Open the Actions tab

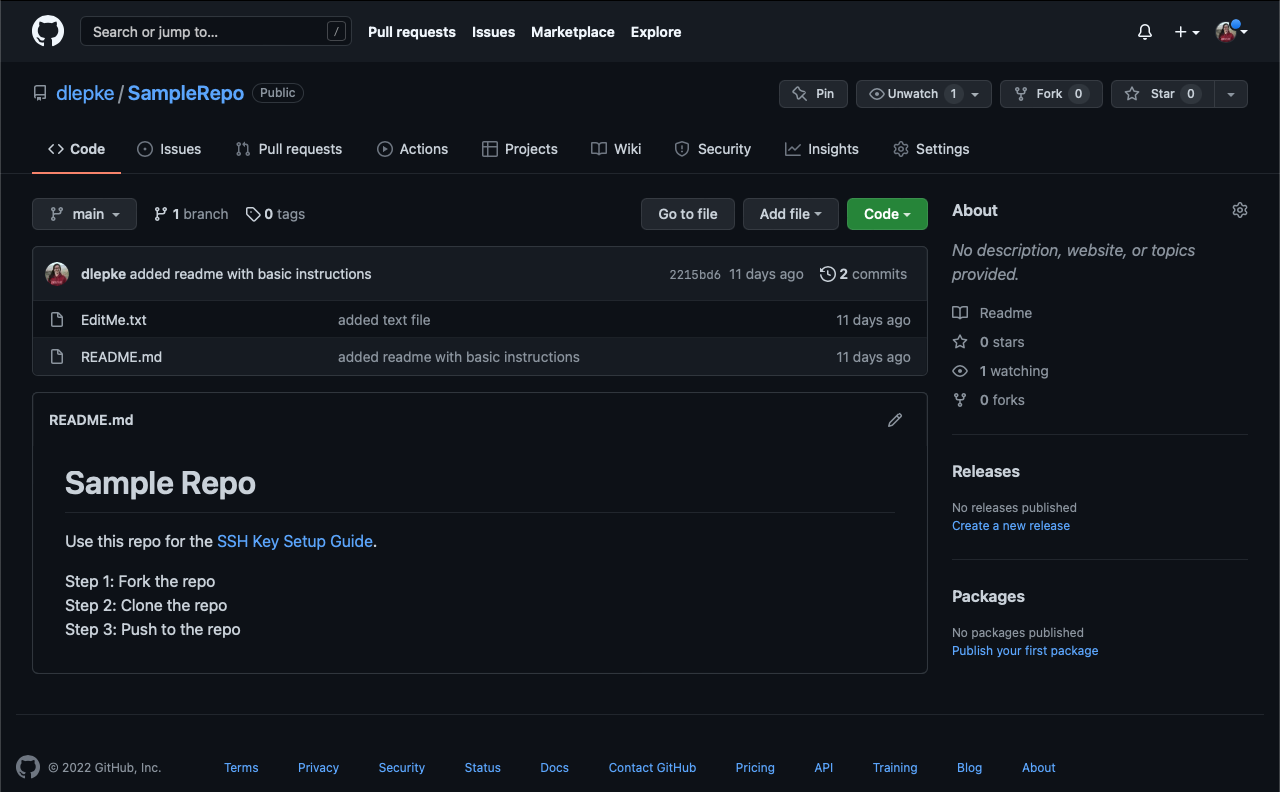(x=412, y=149)
